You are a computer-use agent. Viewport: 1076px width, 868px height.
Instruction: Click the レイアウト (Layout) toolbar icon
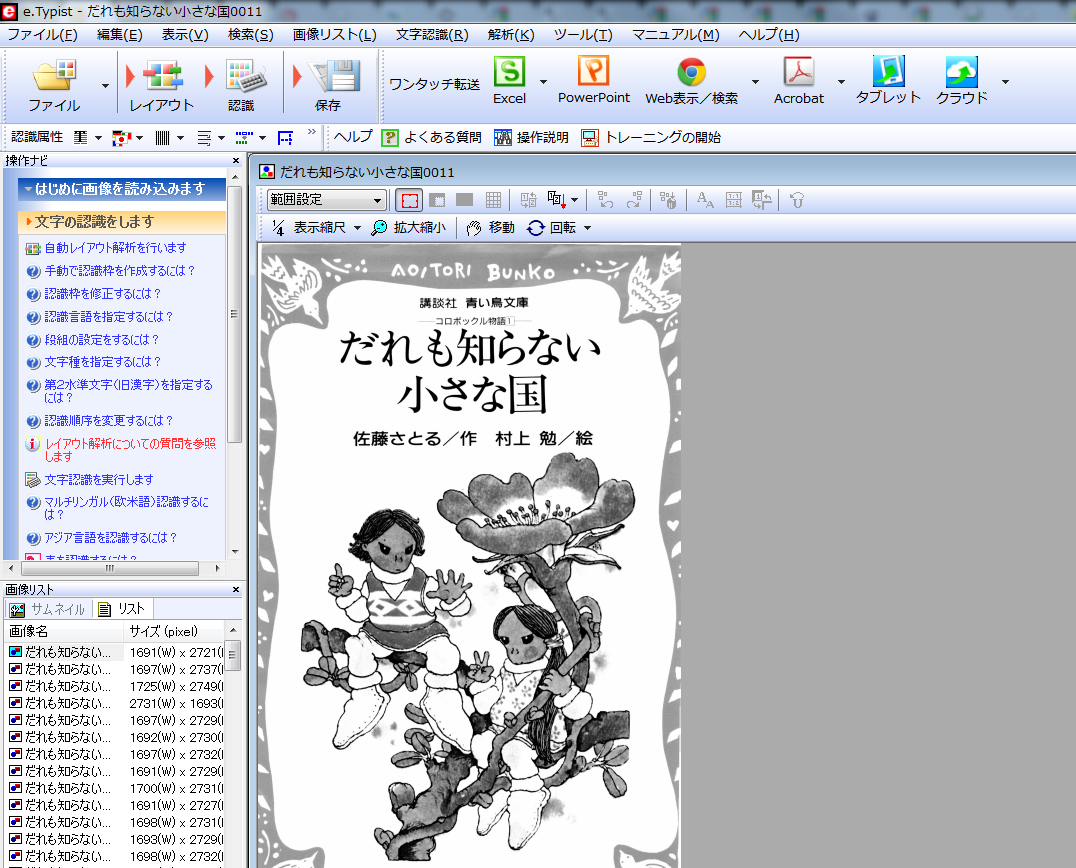[161, 78]
